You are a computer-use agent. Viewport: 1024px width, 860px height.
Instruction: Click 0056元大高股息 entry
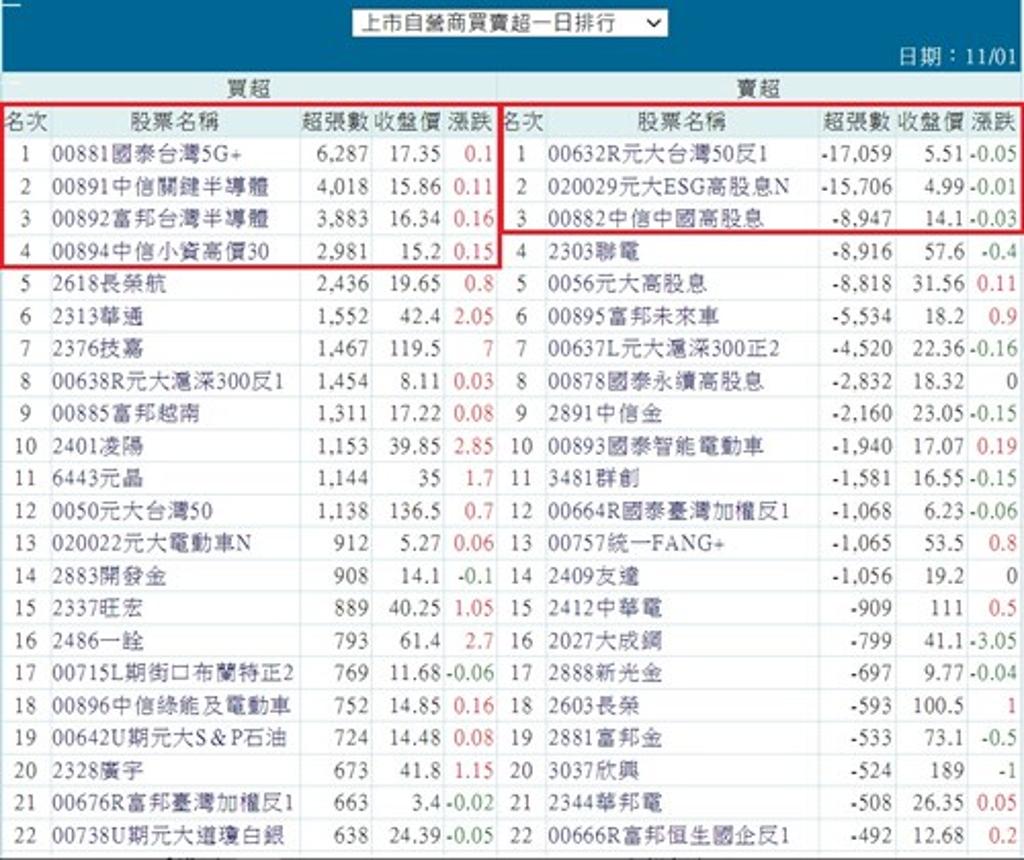coord(627,284)
